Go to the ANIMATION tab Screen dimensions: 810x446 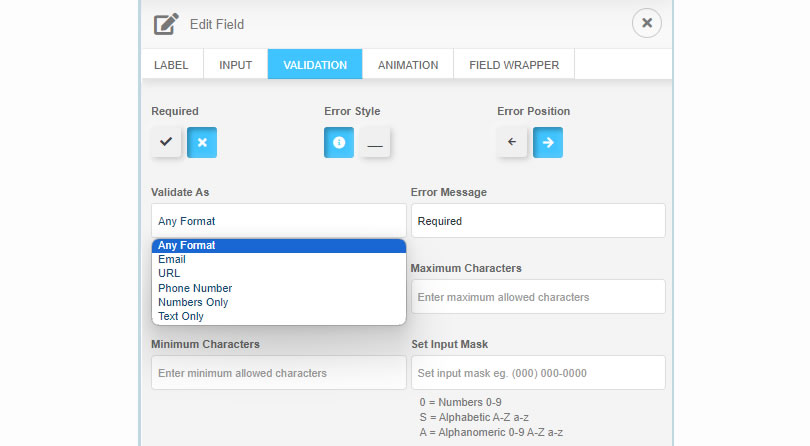point(408,65)
